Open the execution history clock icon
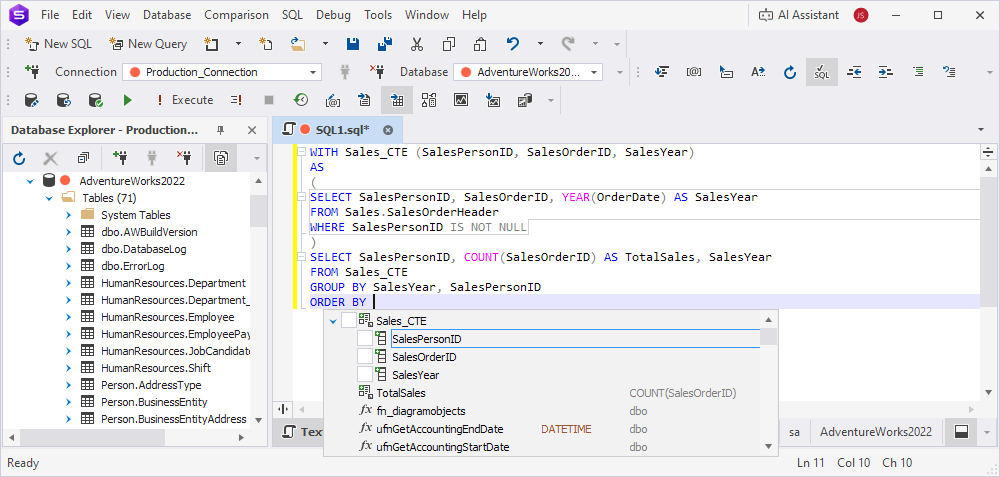Screen dimensions: 1000x477 (300, 100)
